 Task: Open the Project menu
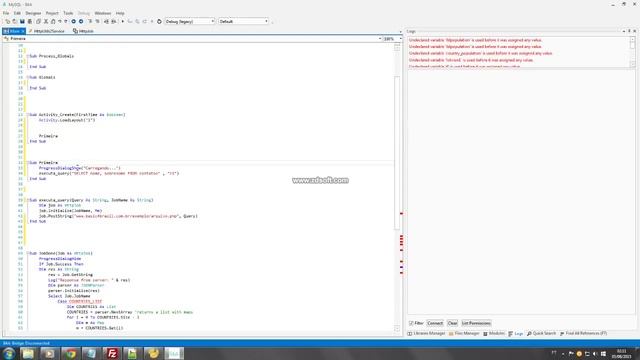(52, 13)
